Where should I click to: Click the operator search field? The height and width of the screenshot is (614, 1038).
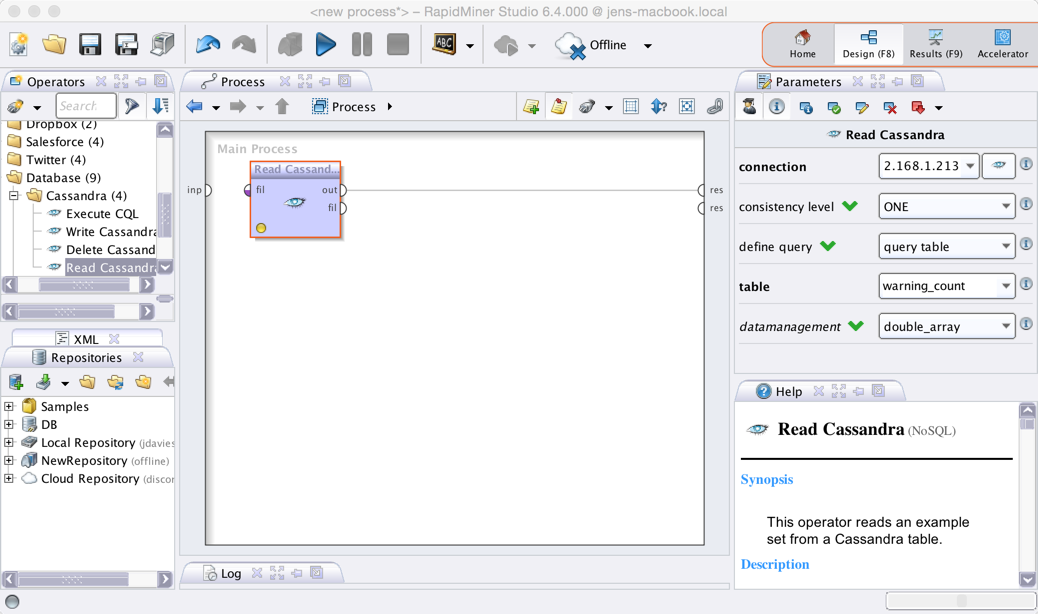[x=85, y=106]
